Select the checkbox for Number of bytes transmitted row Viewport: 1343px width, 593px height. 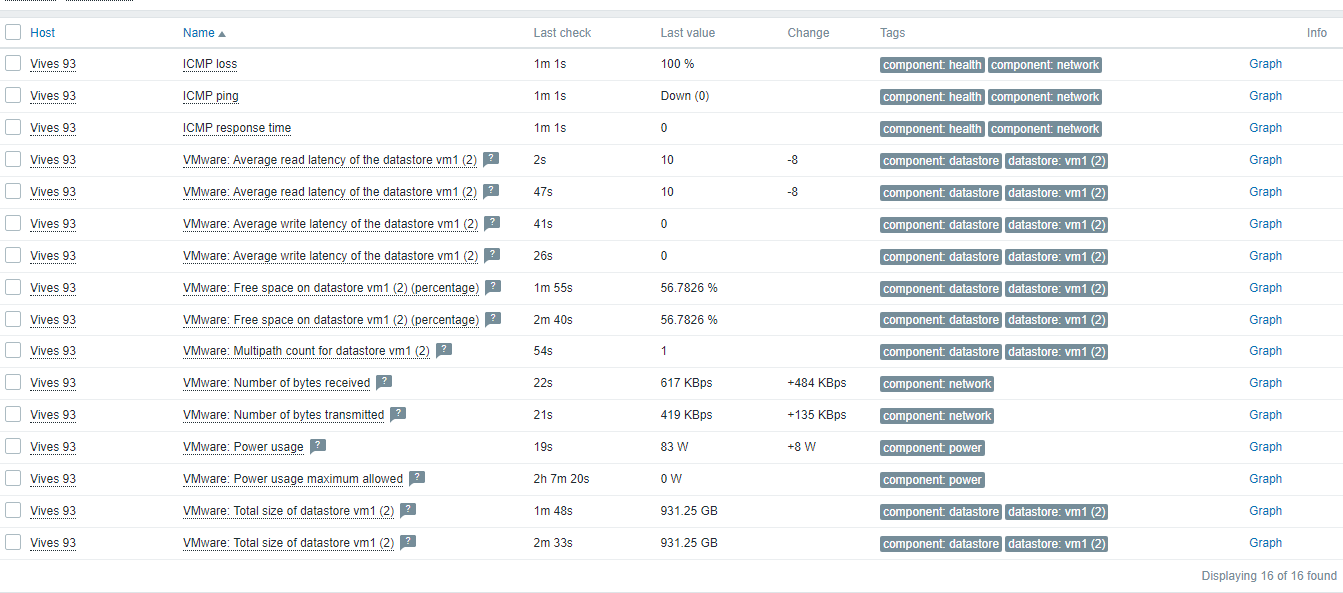tap(13, 415)
